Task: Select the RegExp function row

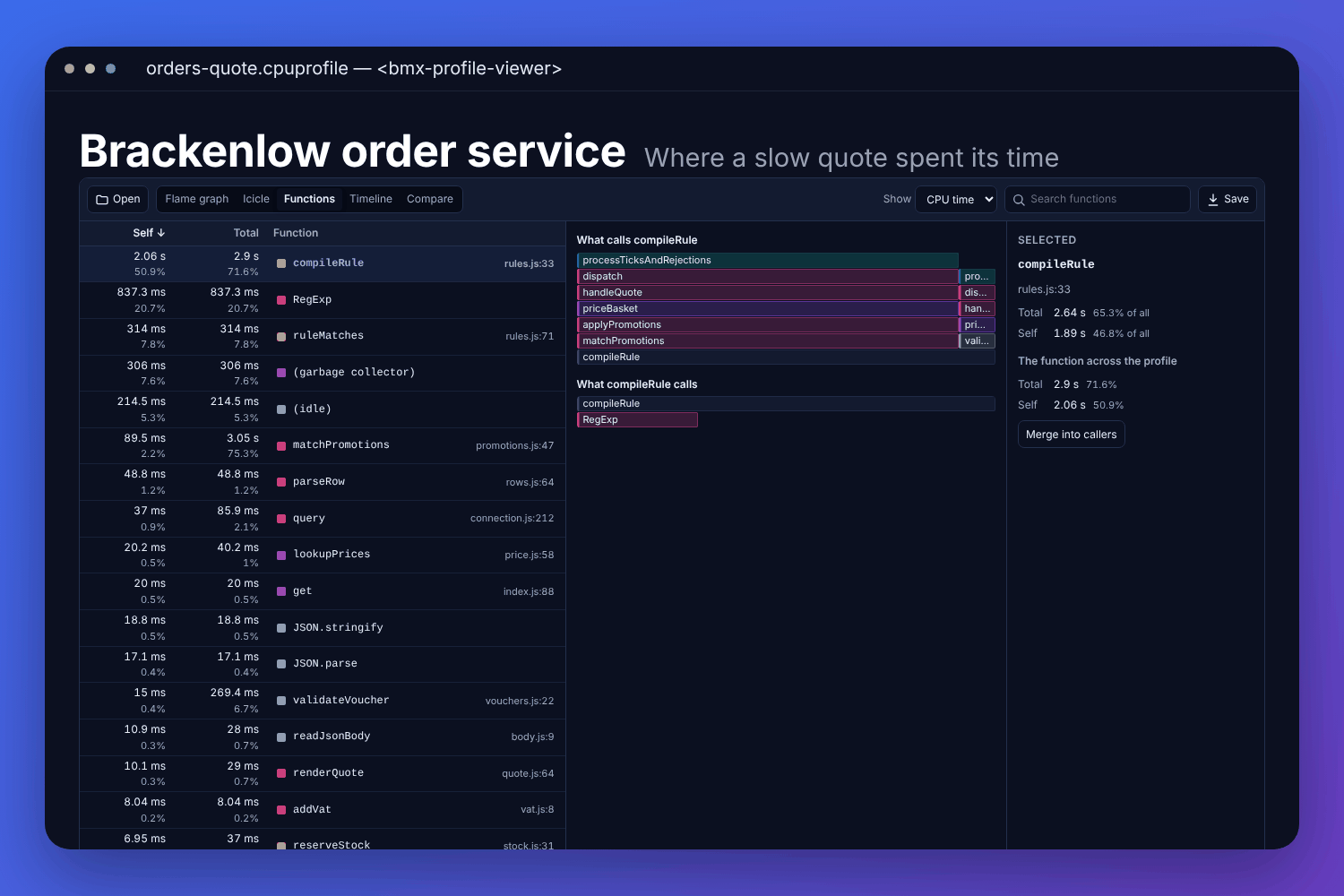Action: tap(323, 300)
